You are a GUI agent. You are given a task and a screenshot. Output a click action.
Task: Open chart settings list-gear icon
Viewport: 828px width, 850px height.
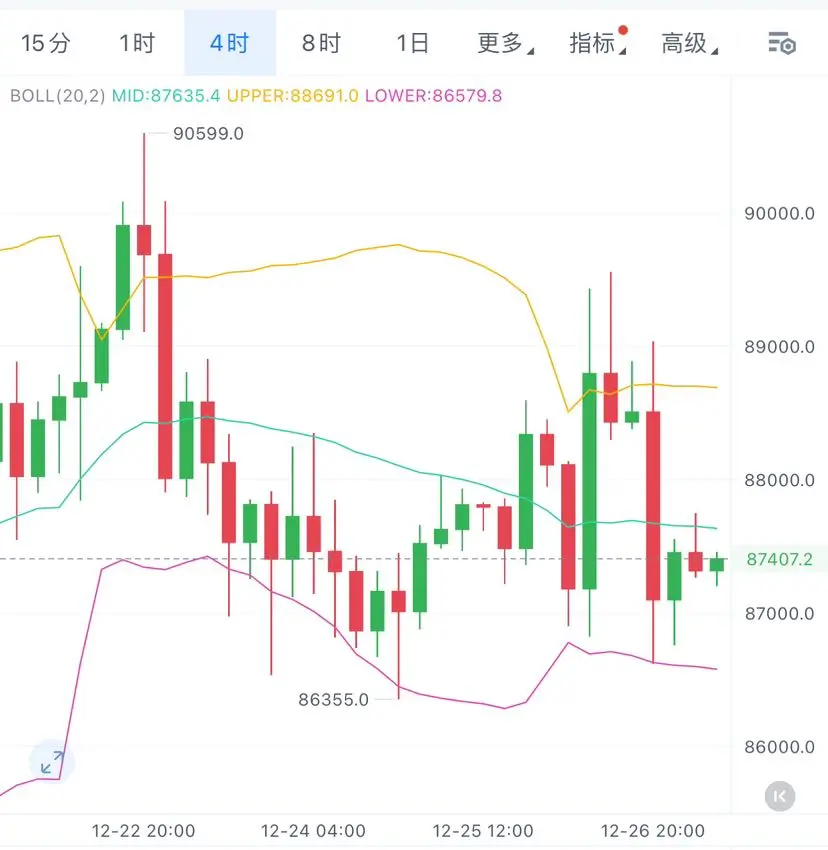click(x=781, y=43)
